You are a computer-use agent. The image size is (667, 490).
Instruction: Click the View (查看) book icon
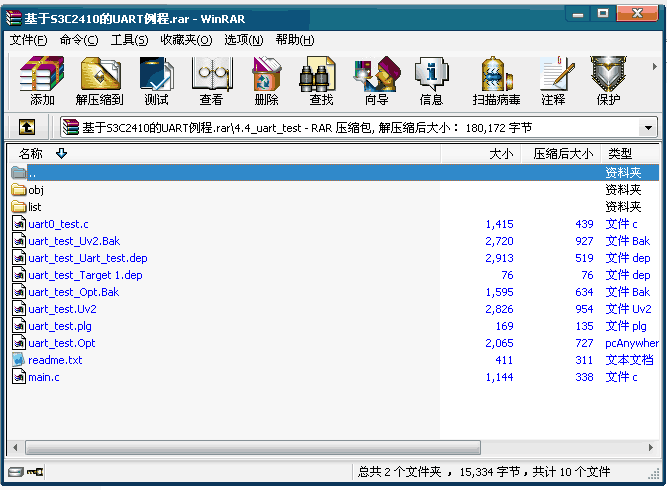[x=211, y=74]
